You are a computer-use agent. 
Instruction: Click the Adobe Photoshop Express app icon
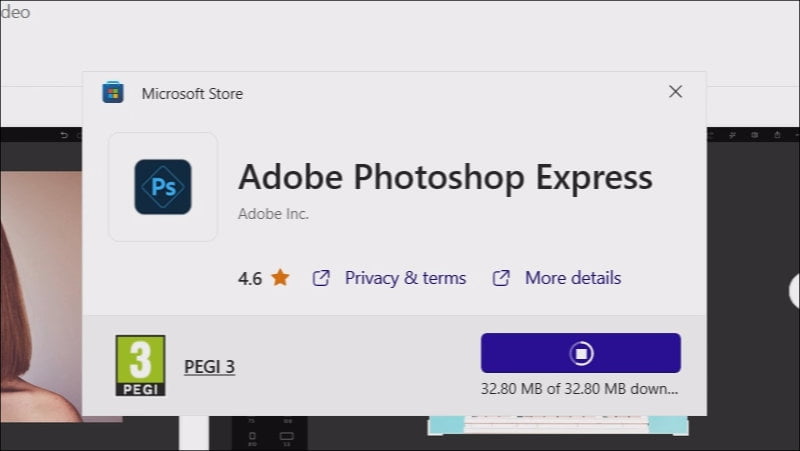pos(163,187)
